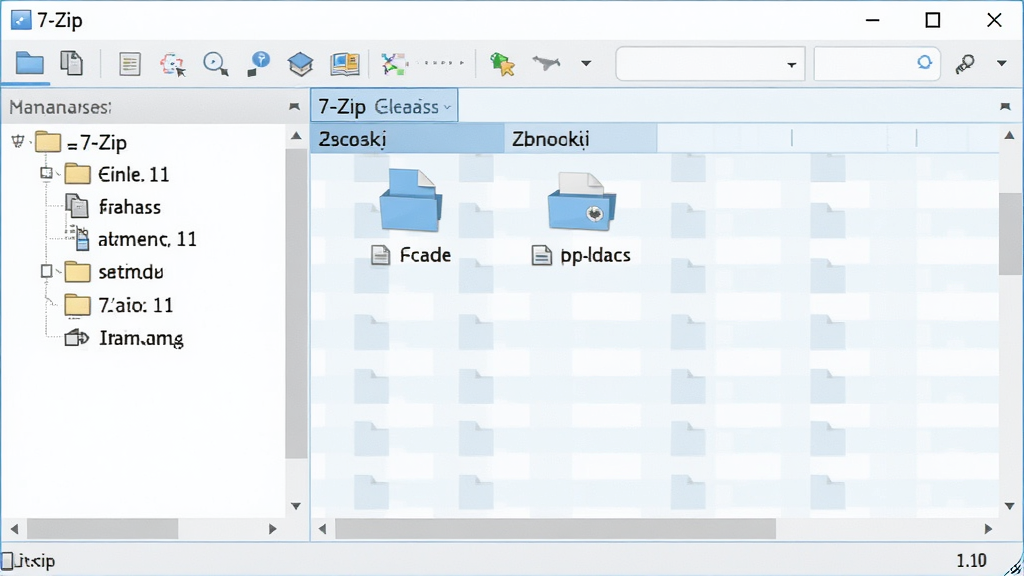Click the copy documents toolbar icon
Image resolution: width=1024 pixels, height=576 pixels.
pos(71,63)
